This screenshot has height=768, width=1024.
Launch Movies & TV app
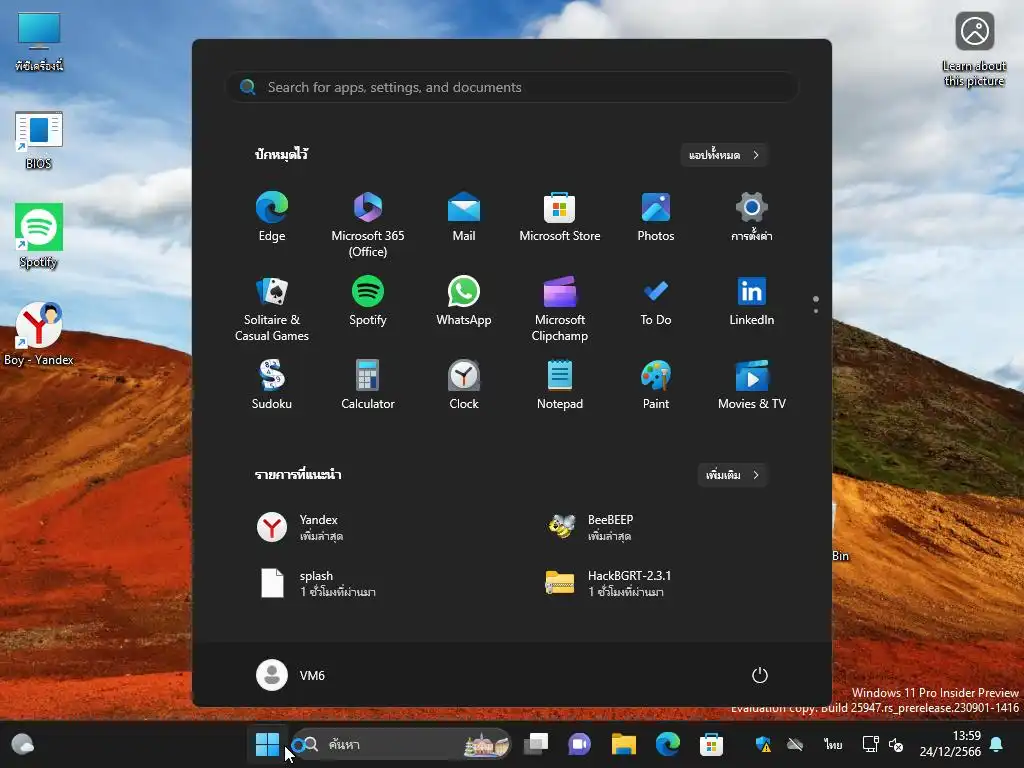pos(752,385)
